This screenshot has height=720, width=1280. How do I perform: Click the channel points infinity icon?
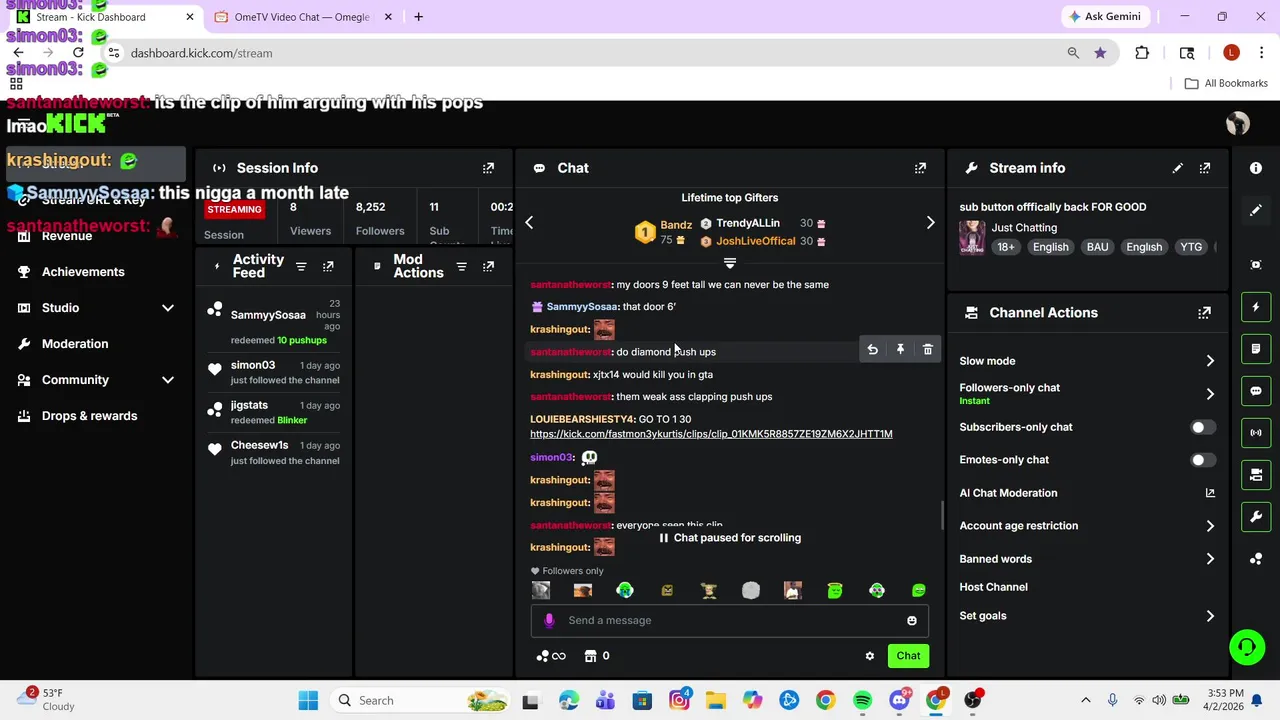coord(552,656)
